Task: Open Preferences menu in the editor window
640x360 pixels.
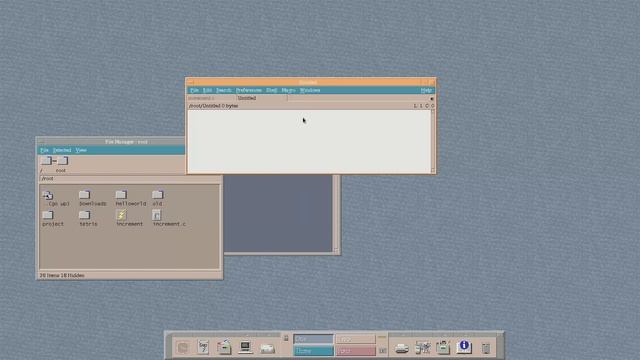Action: click(249, 90)
